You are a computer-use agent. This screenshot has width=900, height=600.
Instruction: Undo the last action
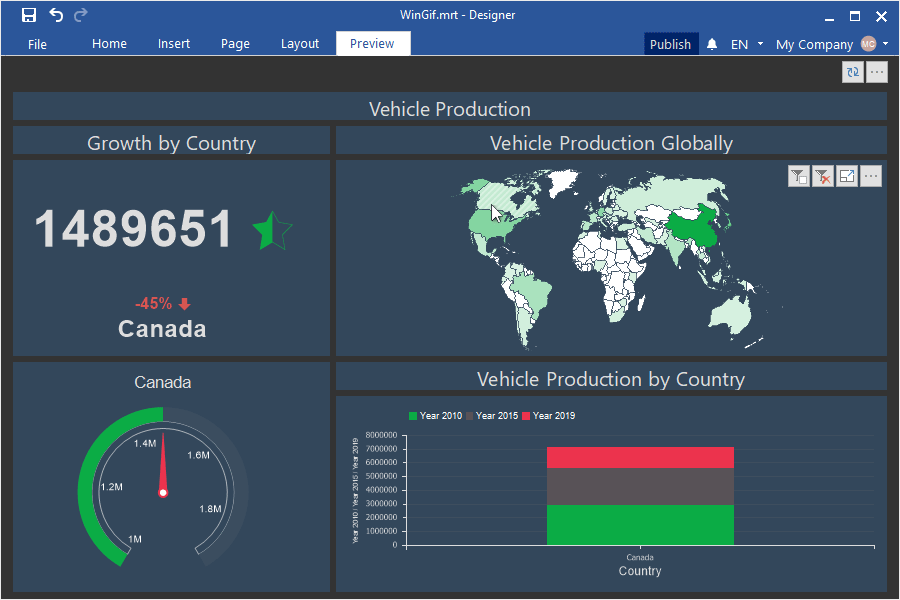tap(56, 15)
